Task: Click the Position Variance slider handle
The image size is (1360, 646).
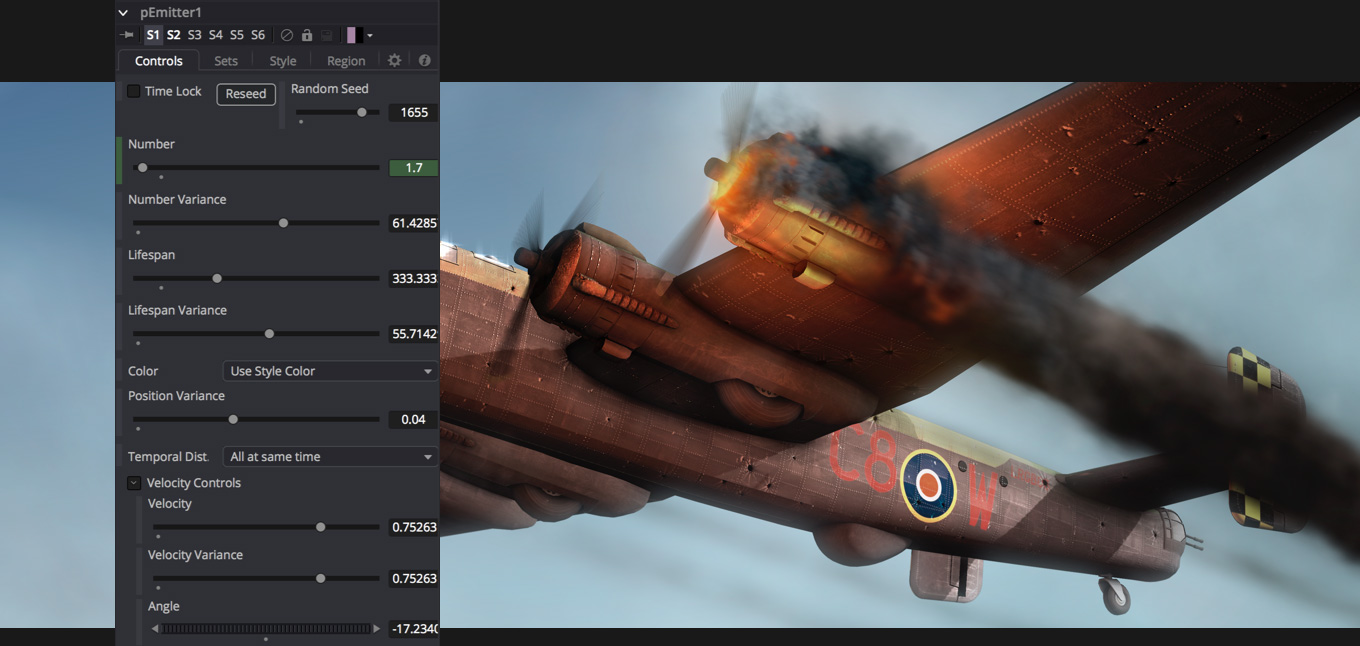Action: 233,419
